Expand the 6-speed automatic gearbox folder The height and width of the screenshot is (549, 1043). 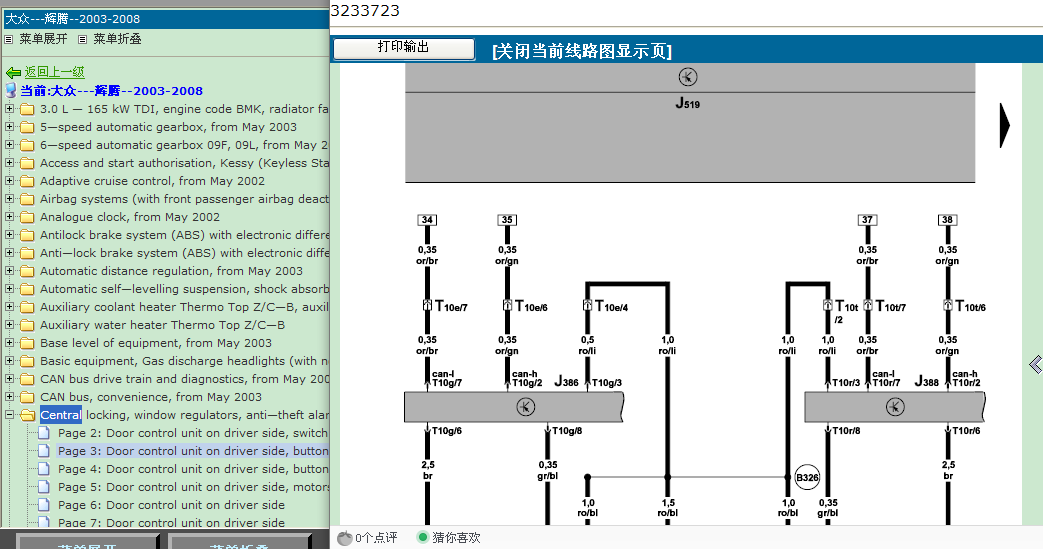tap(9, 144)
